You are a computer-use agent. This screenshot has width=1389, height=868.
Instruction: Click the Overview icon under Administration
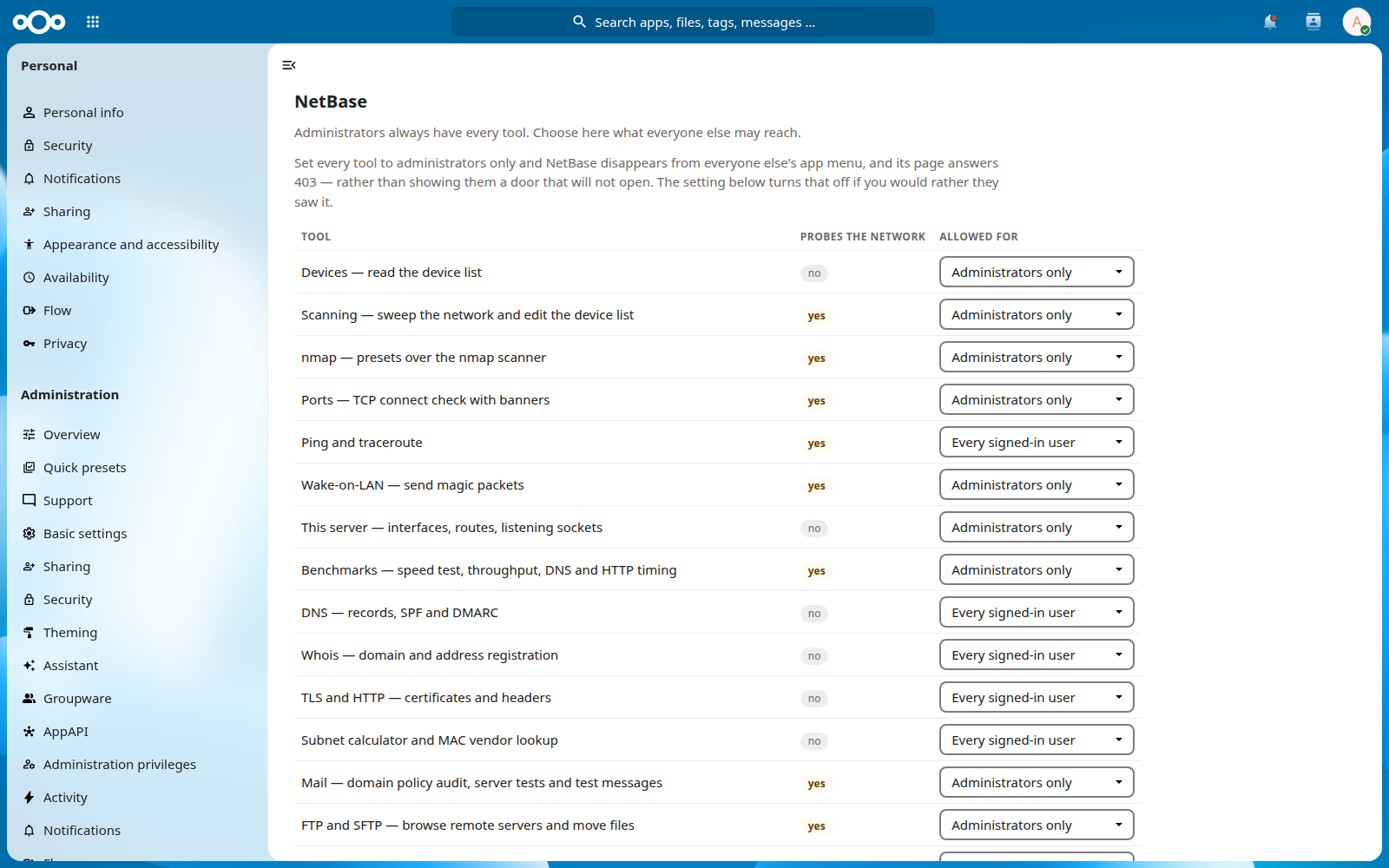click(30, 435)
